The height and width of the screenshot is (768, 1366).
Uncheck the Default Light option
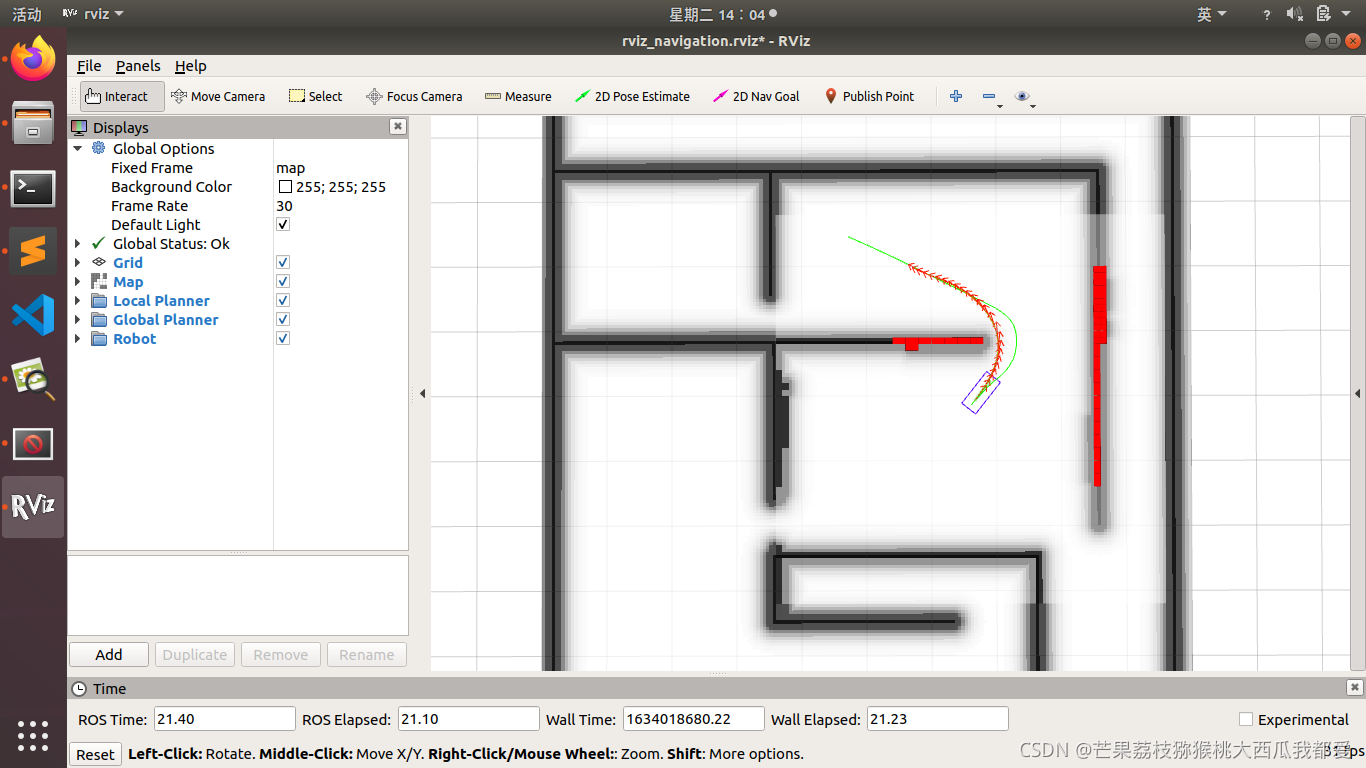[x=282, y=224]
